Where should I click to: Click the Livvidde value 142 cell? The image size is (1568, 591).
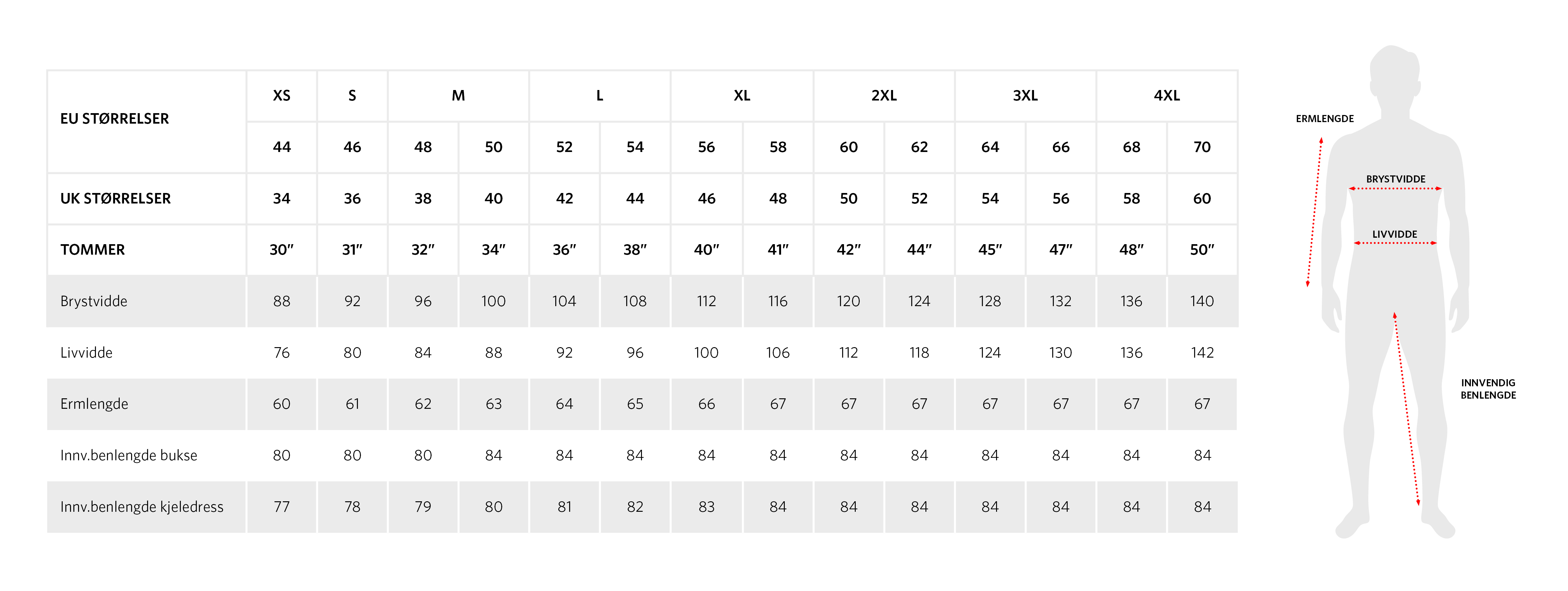[x=1202, y=353]
